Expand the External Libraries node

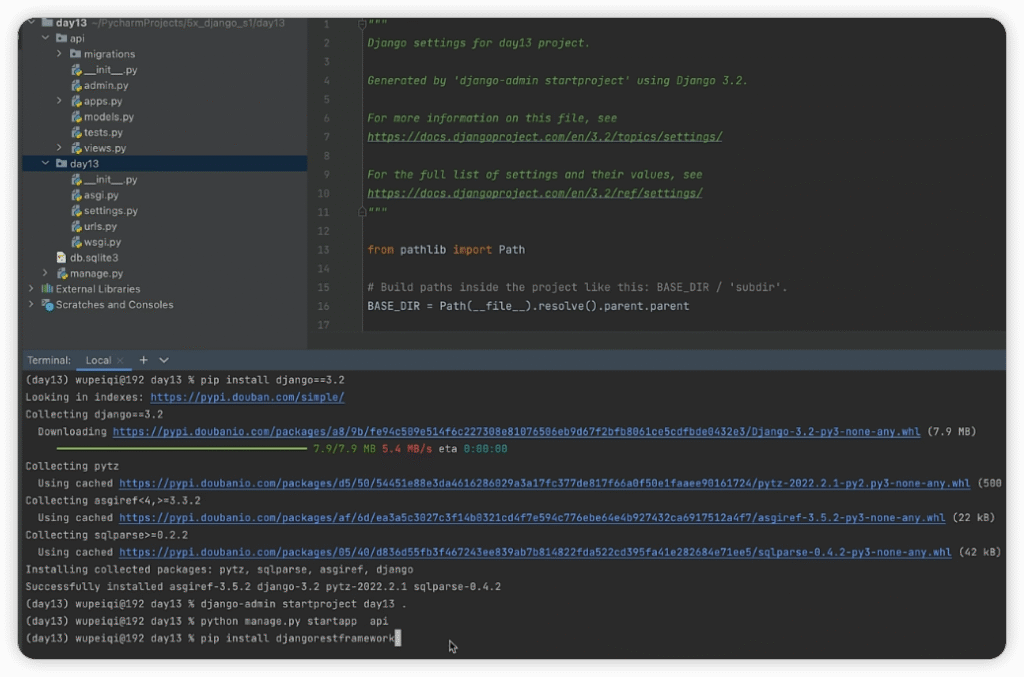(31, 289)
